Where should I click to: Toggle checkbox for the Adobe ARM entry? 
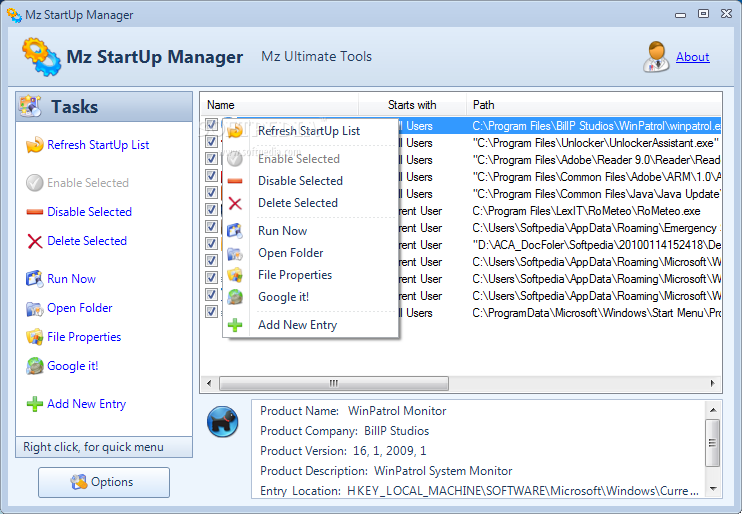(x=211, y=176)
